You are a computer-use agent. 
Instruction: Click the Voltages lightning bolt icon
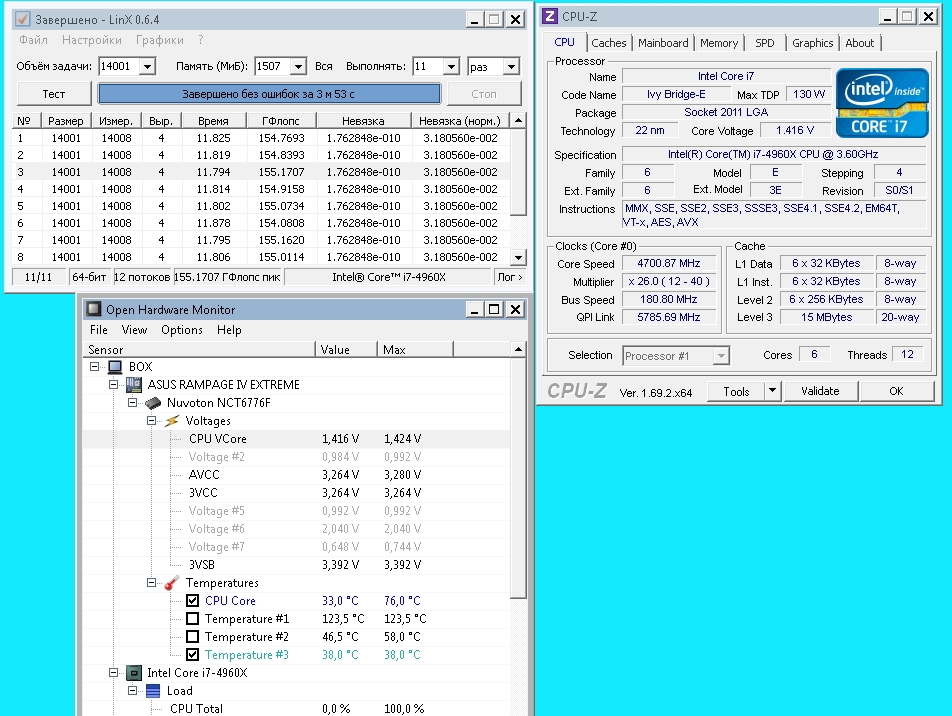(x=172, y=421)
